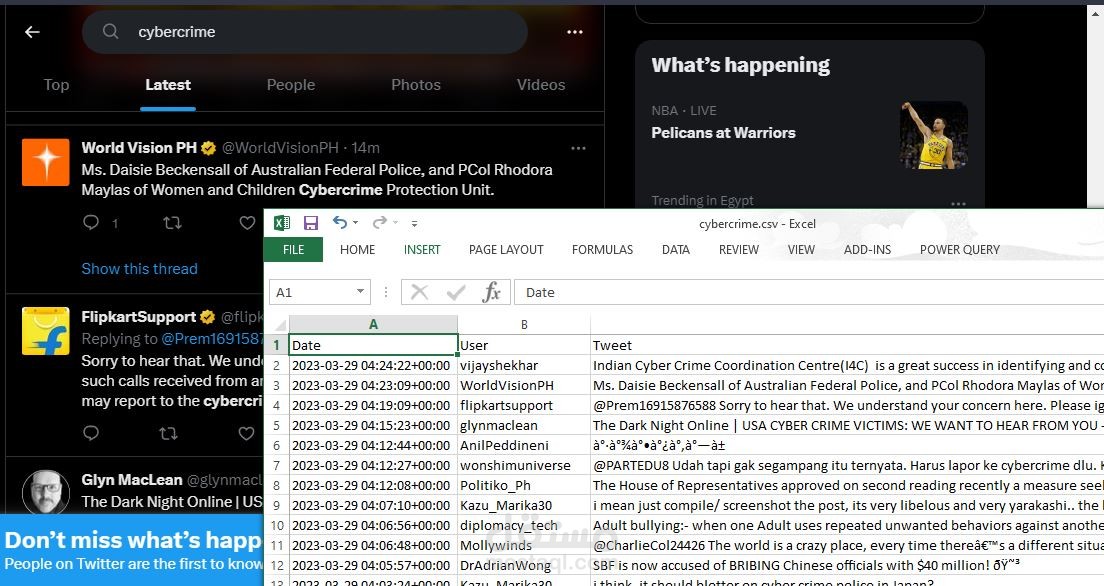The image size is (1104, 586).
Task: Open Undo history dropdown arrow
Action: [356, 223]
